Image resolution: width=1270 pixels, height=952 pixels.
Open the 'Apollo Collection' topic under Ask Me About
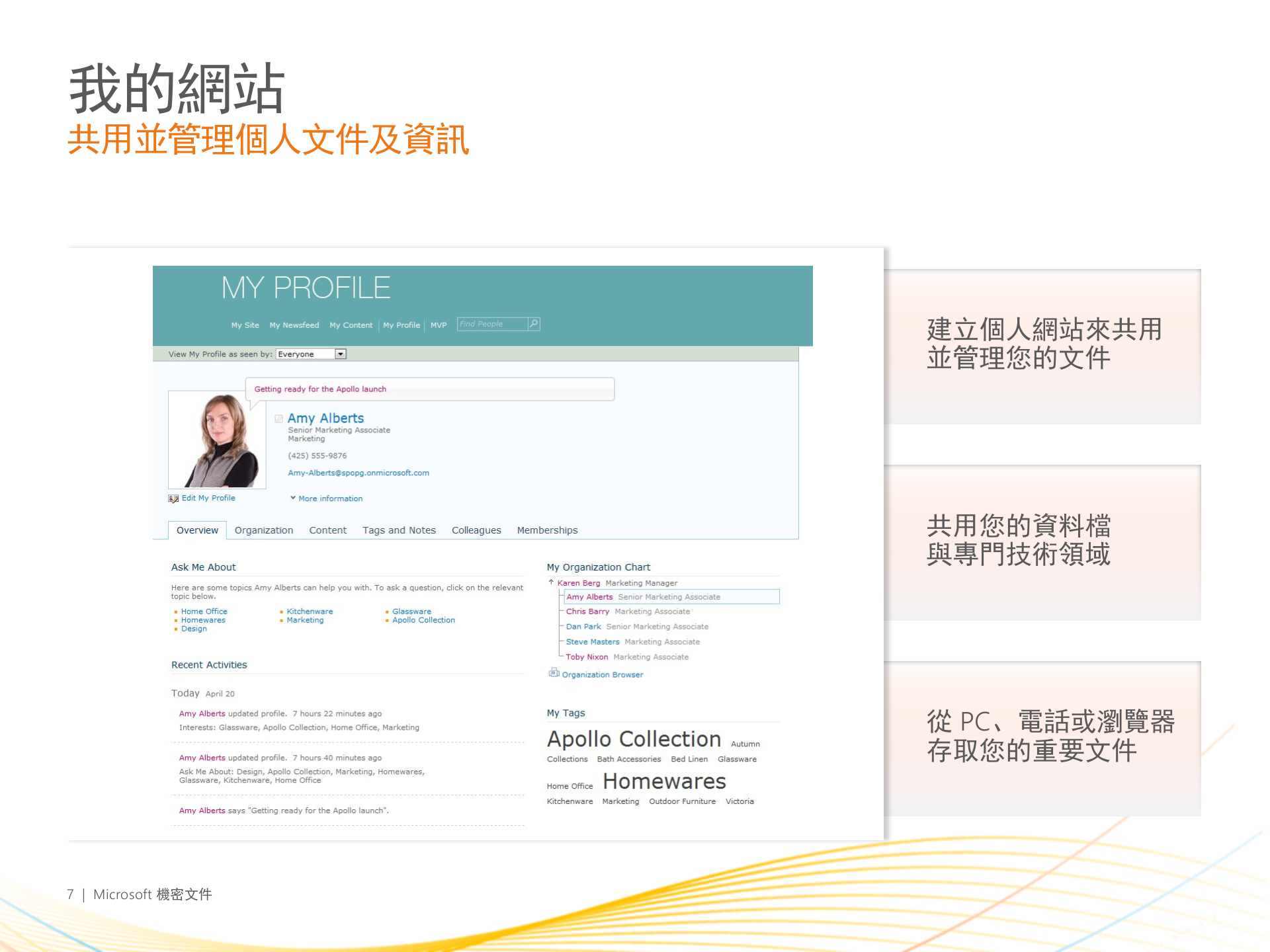click(x=424, y=619)
